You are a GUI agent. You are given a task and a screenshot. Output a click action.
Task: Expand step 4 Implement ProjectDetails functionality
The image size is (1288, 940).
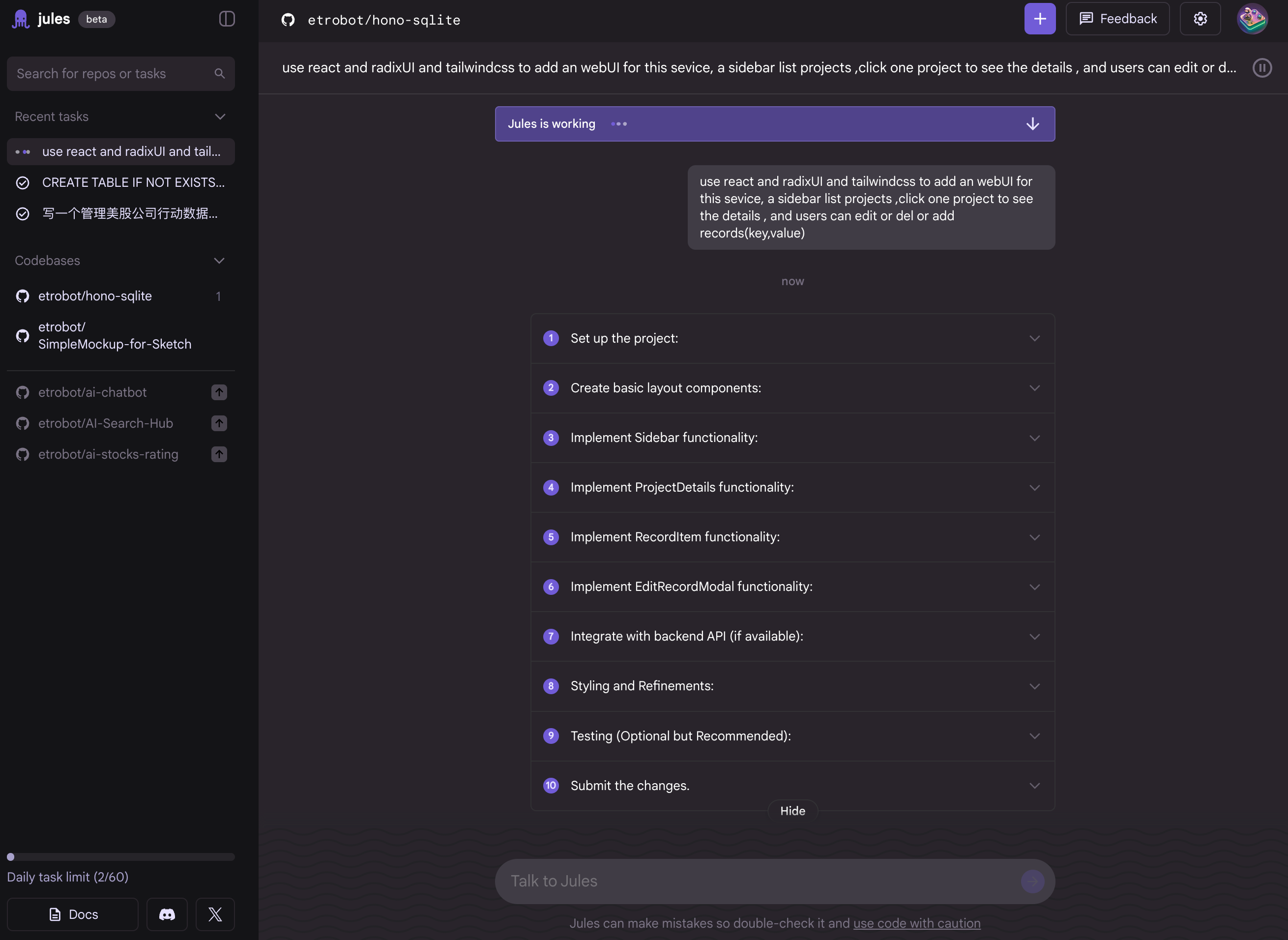pyautogui.click(x=792, y=488)
